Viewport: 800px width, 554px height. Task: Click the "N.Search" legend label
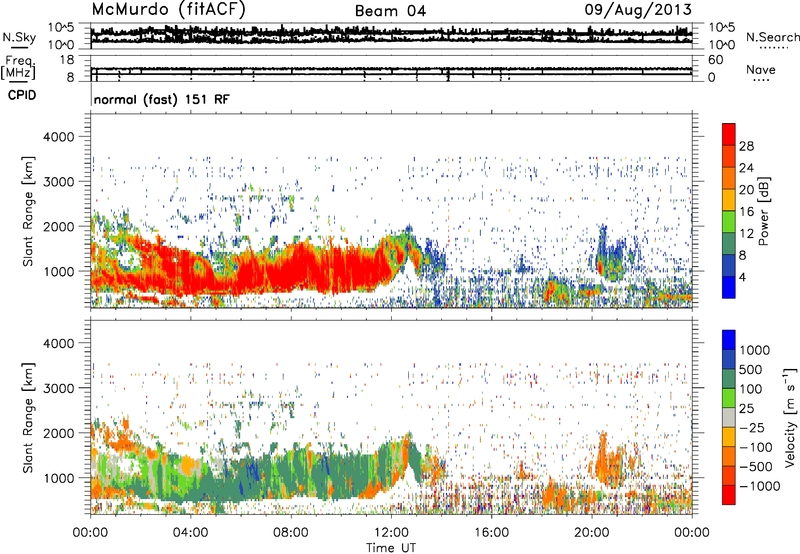point(772,37)
